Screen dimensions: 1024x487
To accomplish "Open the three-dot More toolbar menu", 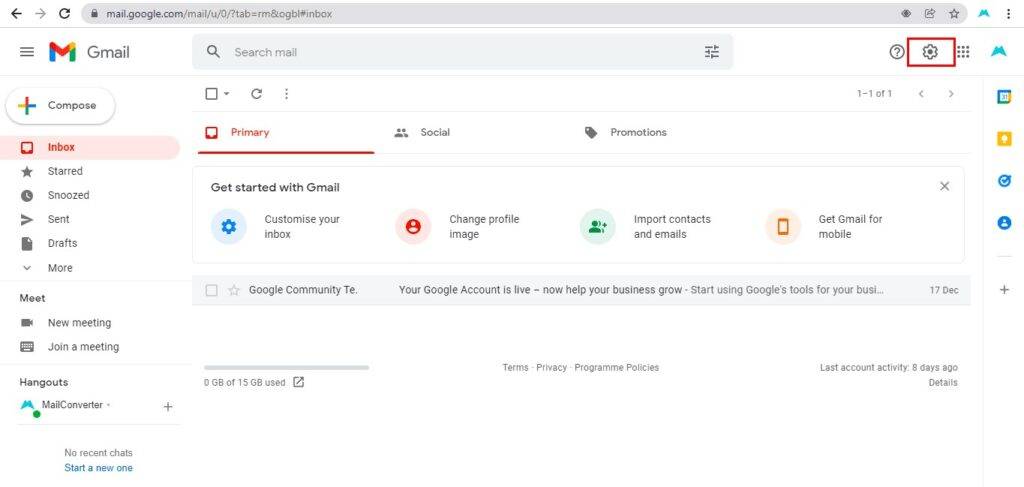I will pyautogui.click(x=286, y=94).
